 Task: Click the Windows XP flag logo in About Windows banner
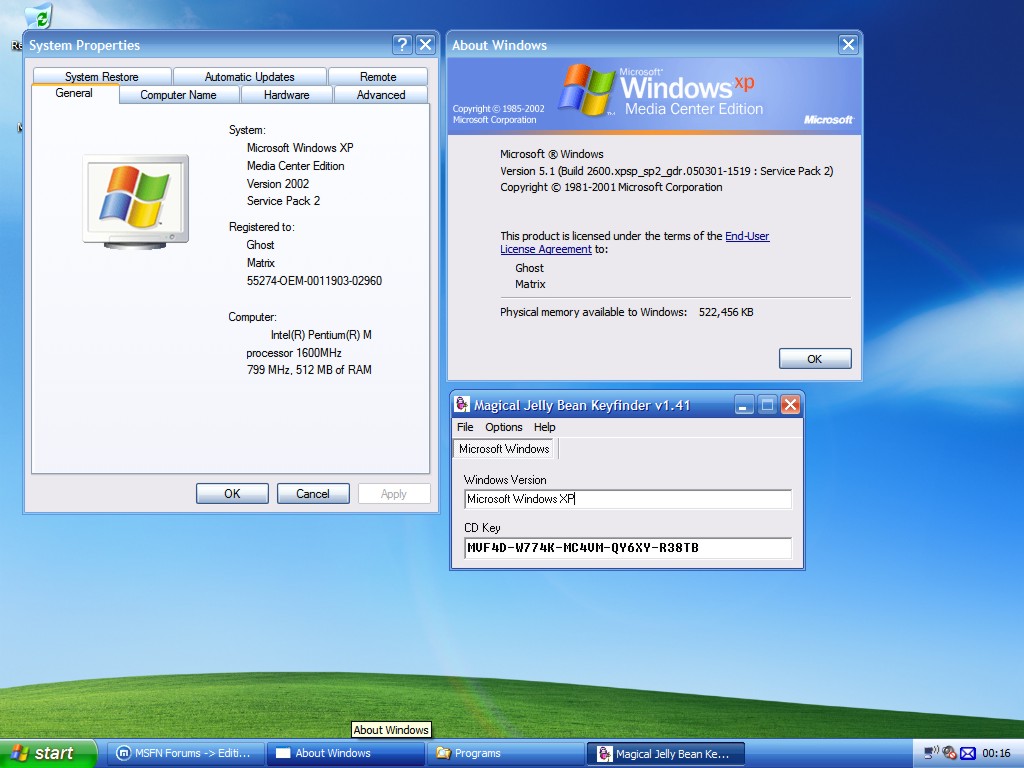tap(586, 91)
